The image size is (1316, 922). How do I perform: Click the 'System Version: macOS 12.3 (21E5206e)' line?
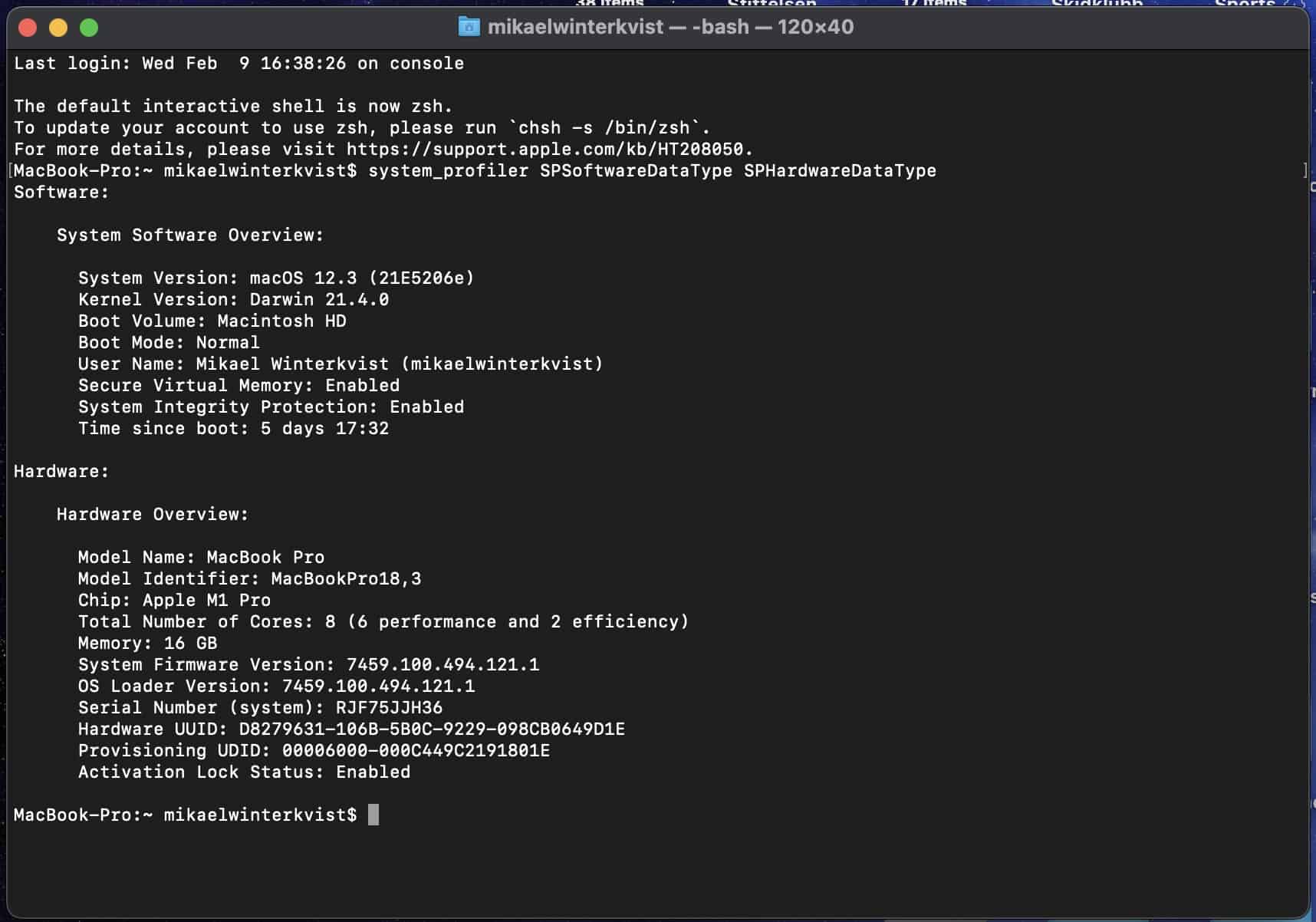pyautogui.click(x=276, y=278)
